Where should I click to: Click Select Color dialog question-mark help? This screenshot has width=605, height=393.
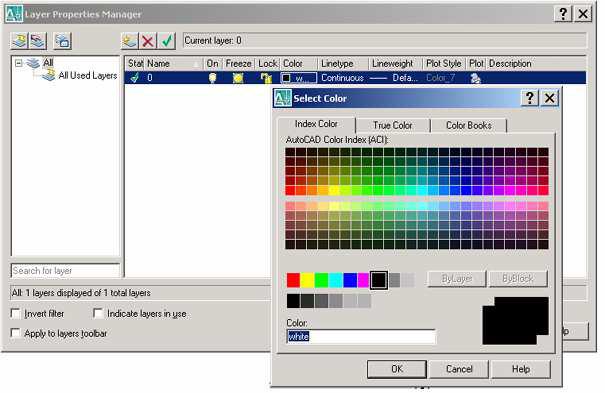pos(530,98)
